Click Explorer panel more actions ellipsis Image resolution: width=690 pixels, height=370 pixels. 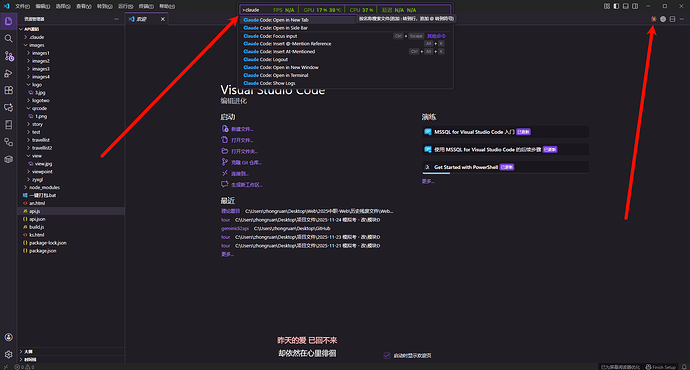coord(116,19)
